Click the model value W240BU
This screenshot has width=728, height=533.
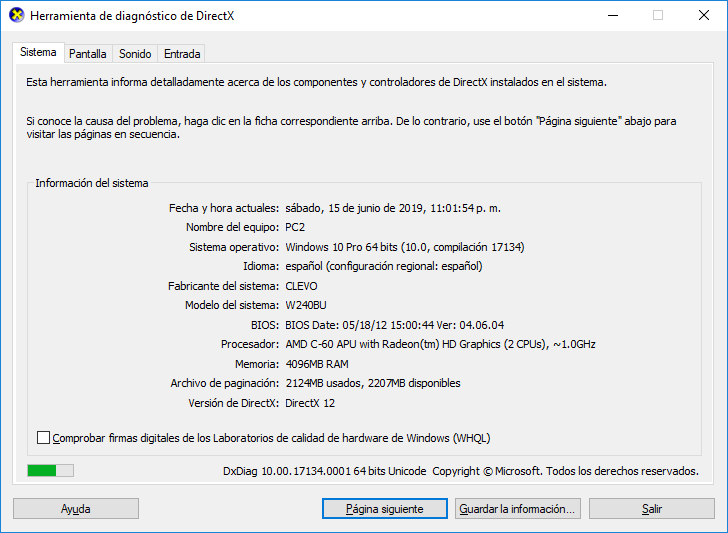point(306,305)
